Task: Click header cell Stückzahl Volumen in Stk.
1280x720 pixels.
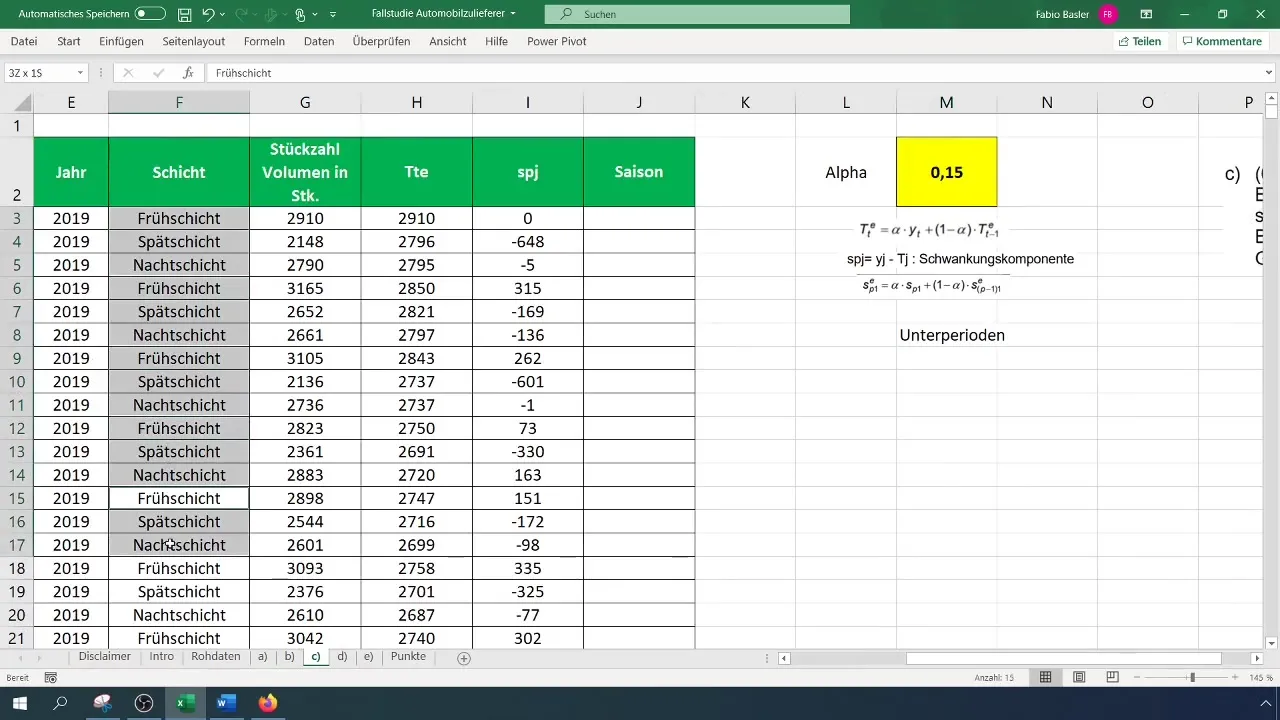Action: 305,172
